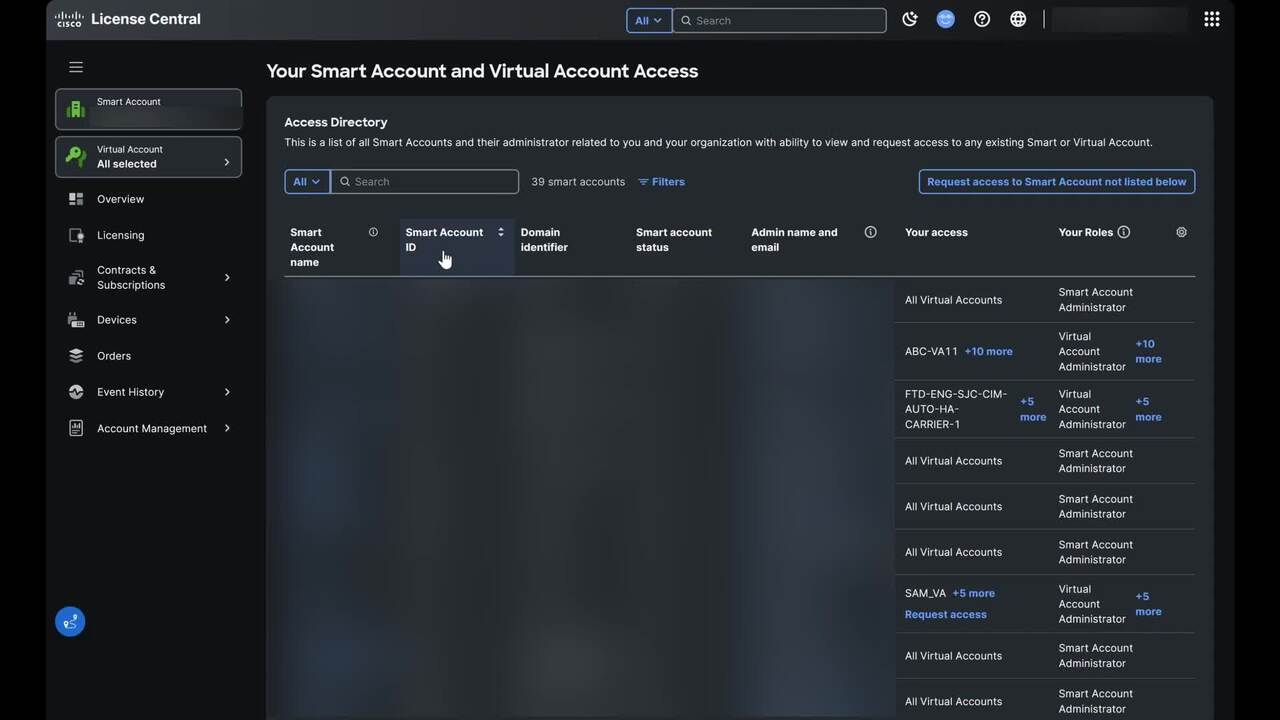
Task: Click the Access Directory search field
Action: tap(432, 182)
